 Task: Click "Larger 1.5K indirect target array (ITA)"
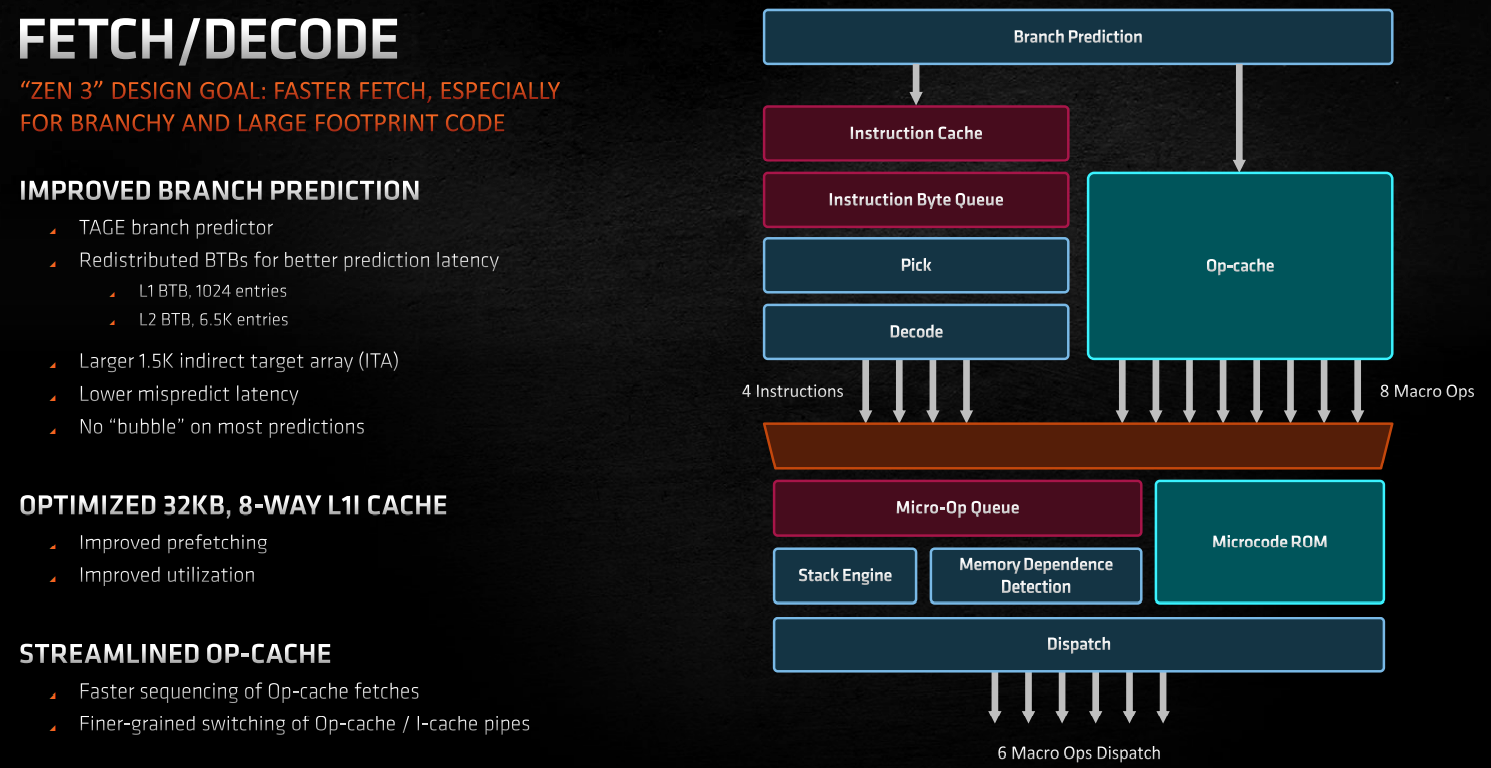tap(239, 362)
